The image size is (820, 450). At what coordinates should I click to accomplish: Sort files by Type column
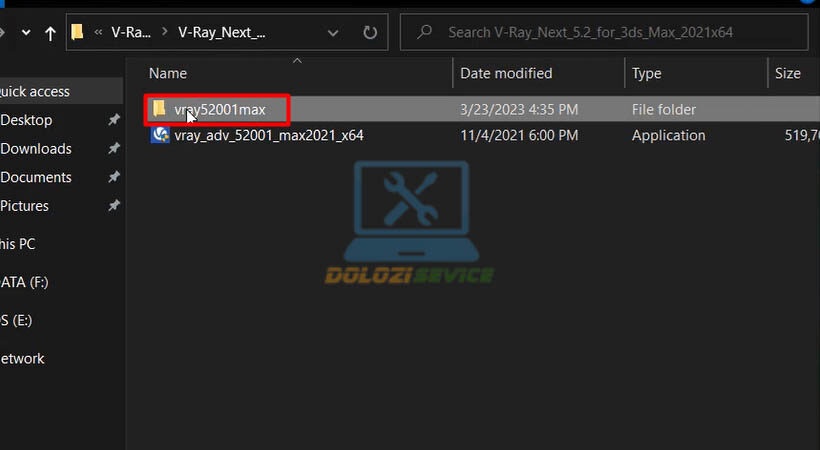(646, 73)
